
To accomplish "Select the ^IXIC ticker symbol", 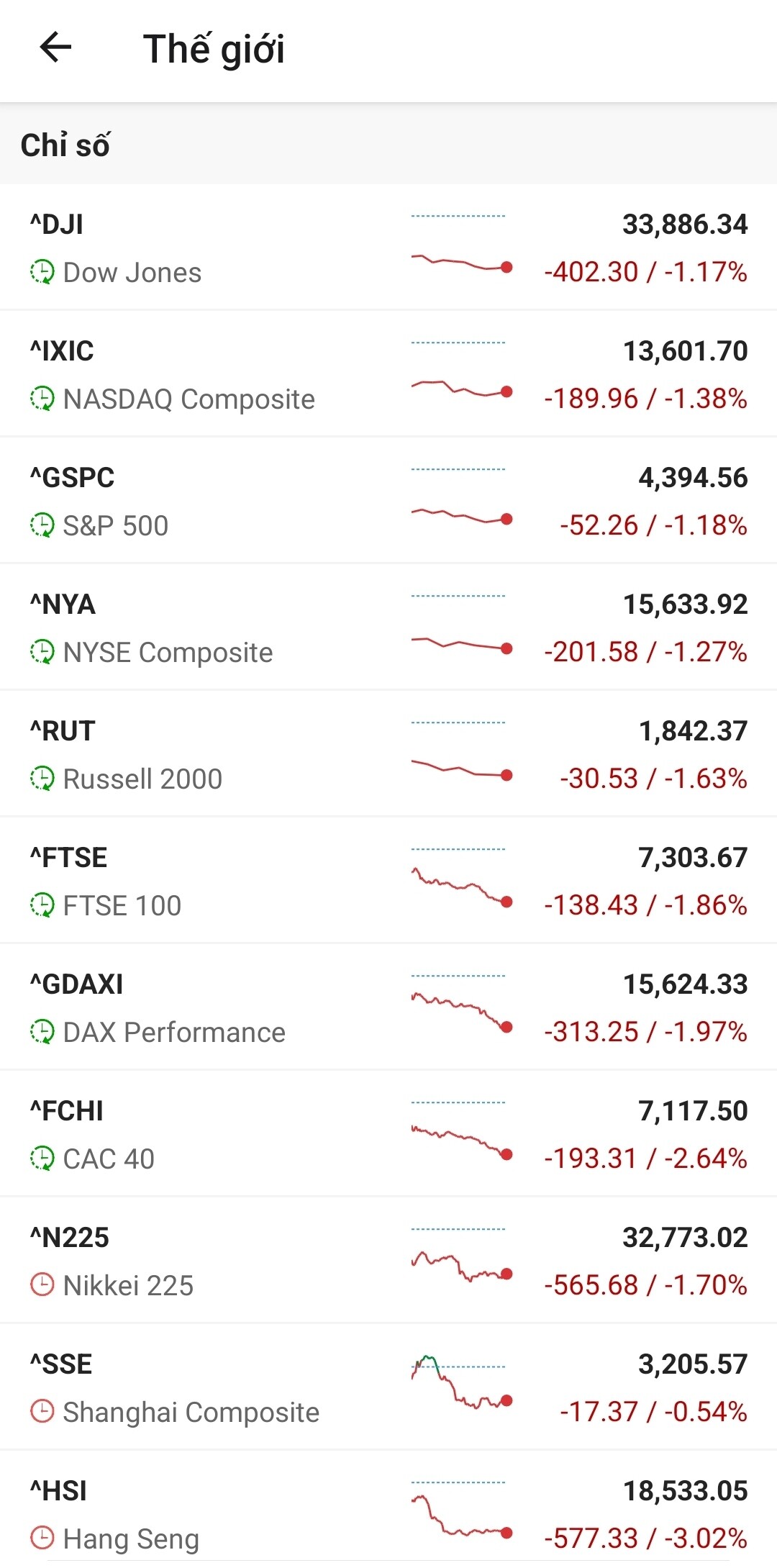I will (62, 351).
